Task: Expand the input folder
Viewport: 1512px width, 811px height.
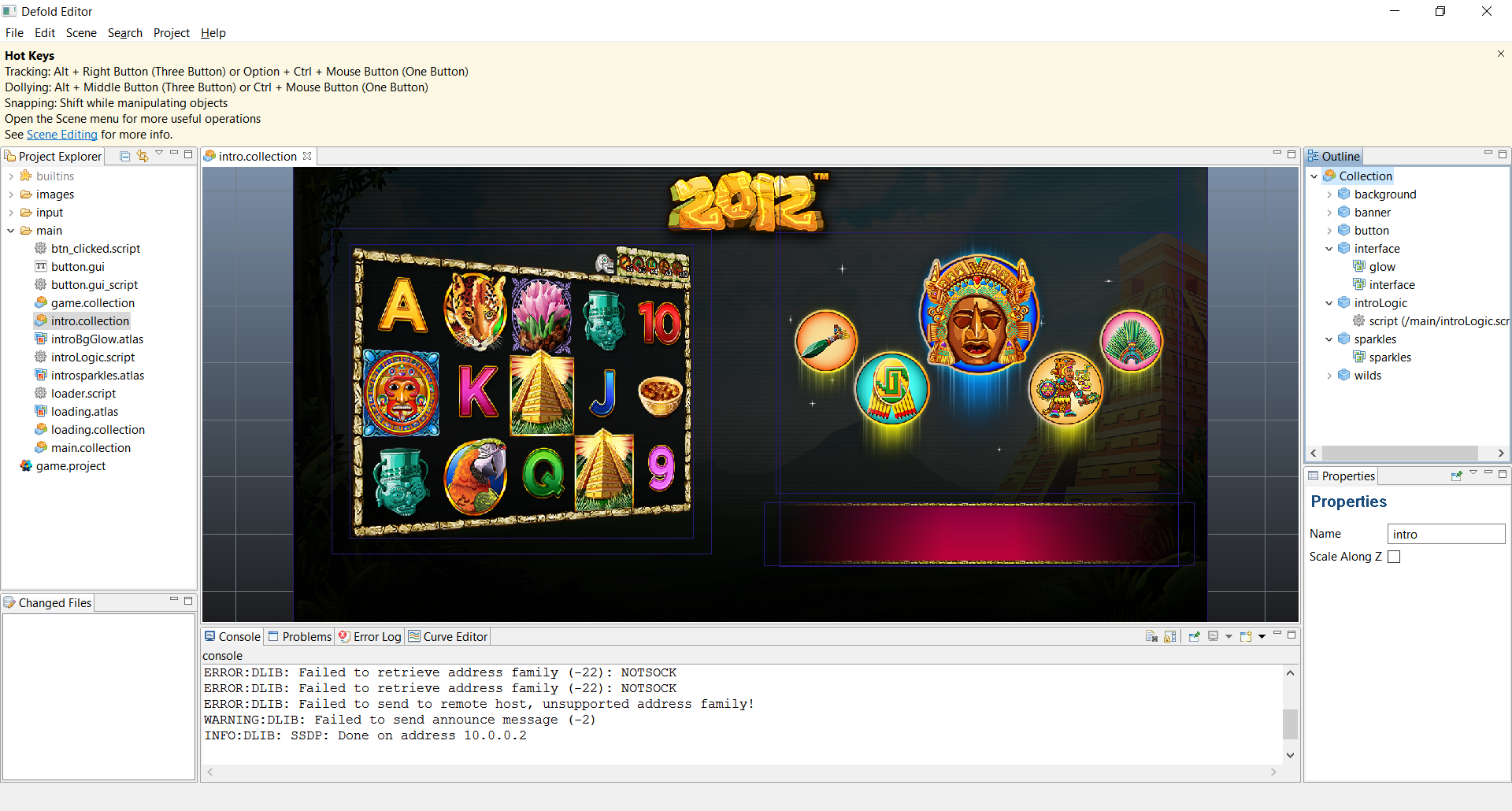Action: [10, 213]
